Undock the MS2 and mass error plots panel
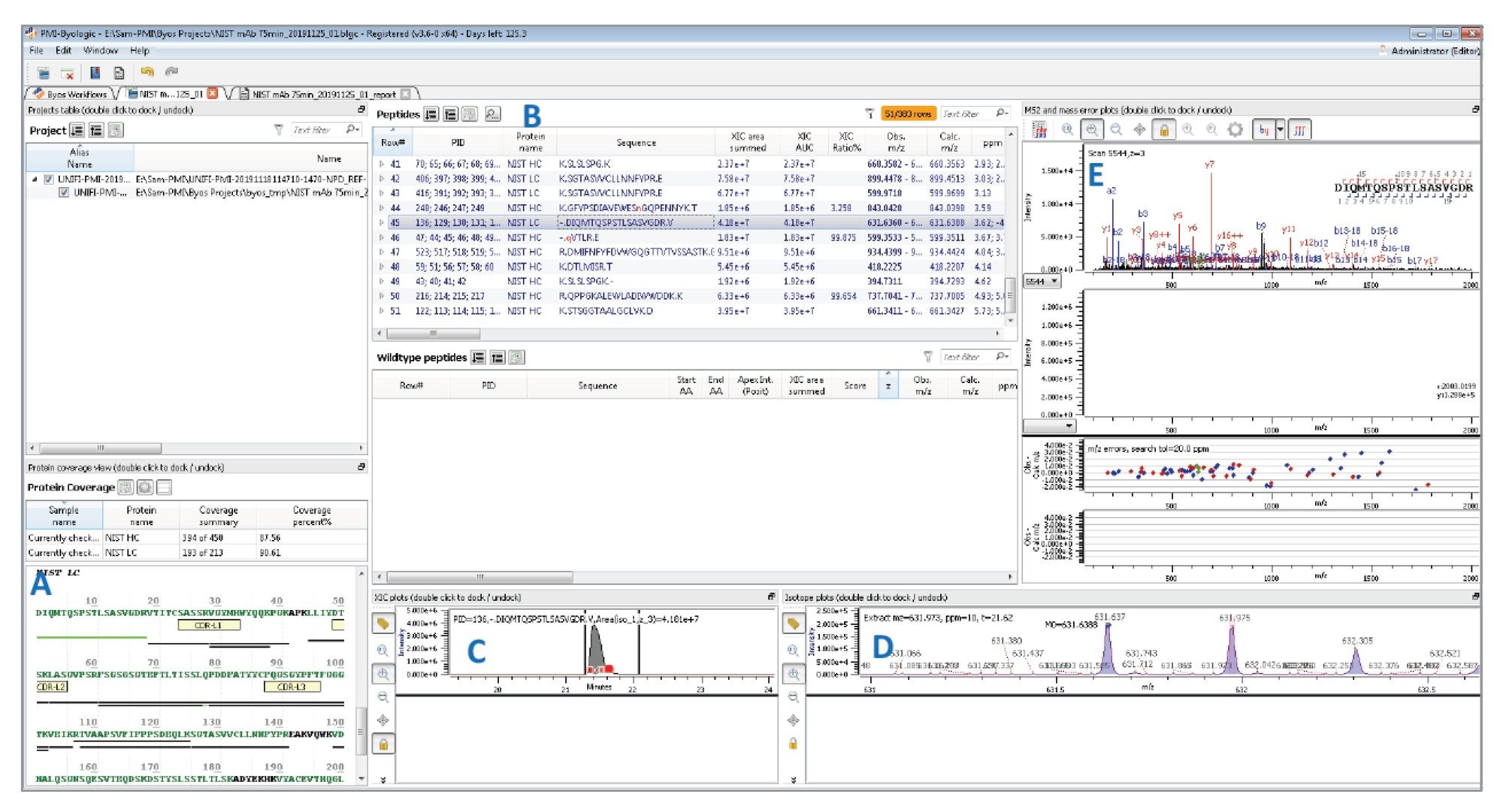 pos(1475,110)
